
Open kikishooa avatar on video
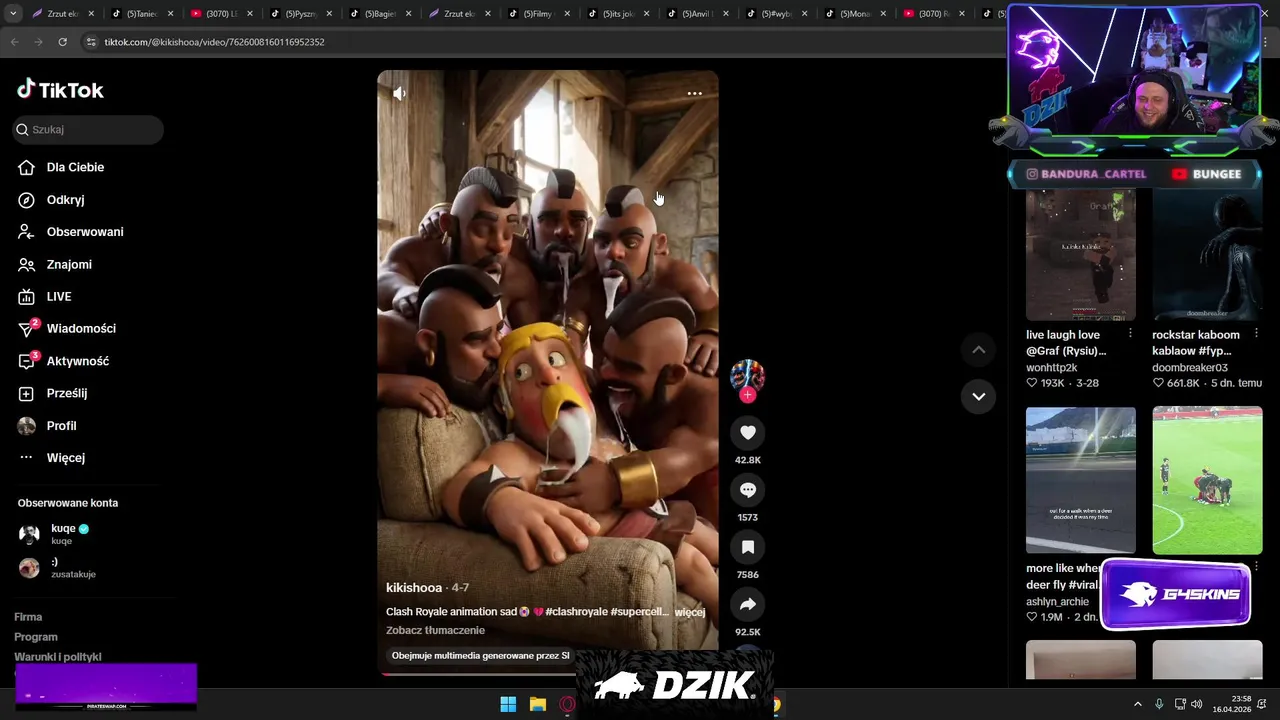click(747, 375)
